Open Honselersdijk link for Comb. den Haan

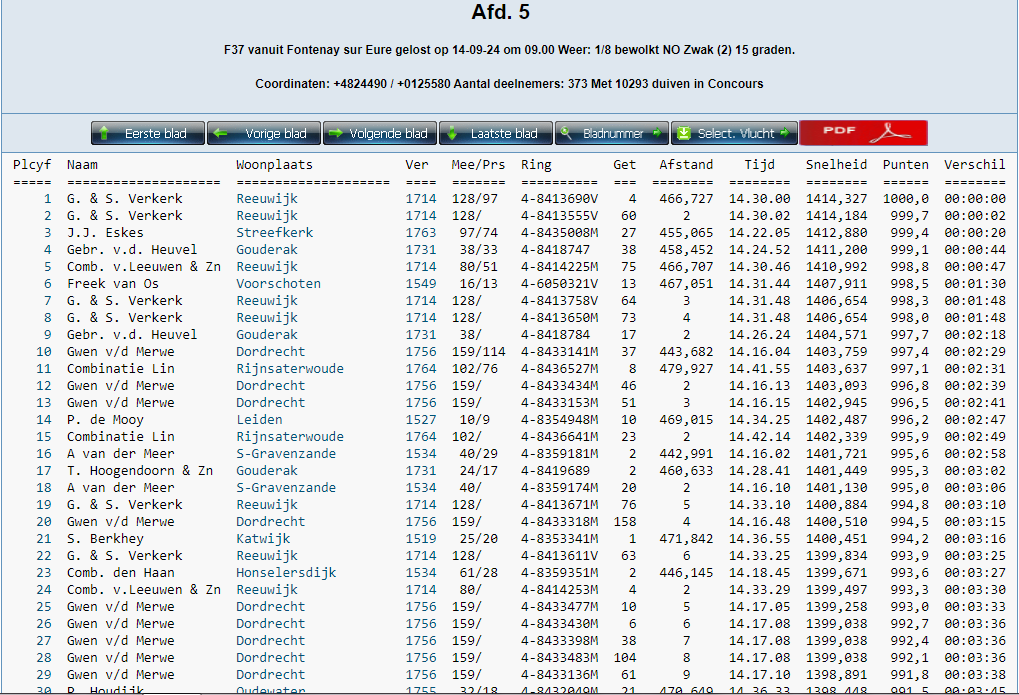[286, 573]
